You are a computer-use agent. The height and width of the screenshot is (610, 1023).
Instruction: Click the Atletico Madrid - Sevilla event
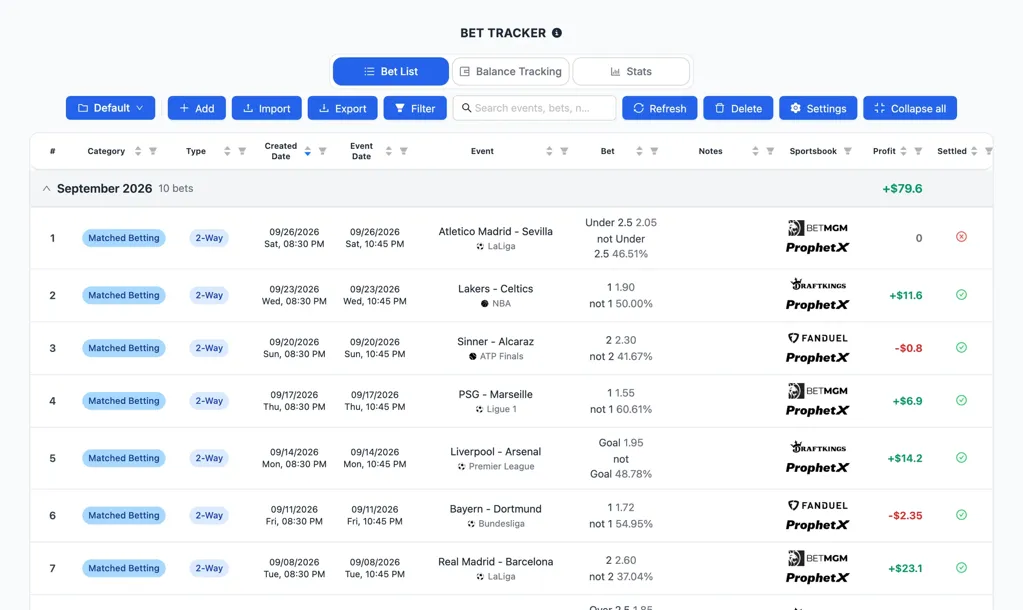click(495, 232)
